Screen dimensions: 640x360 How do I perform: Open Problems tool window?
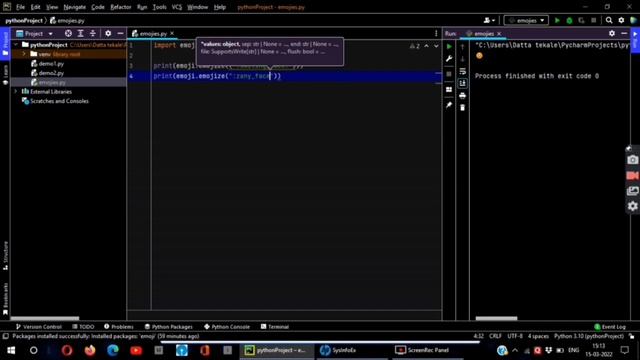[118, 327]
